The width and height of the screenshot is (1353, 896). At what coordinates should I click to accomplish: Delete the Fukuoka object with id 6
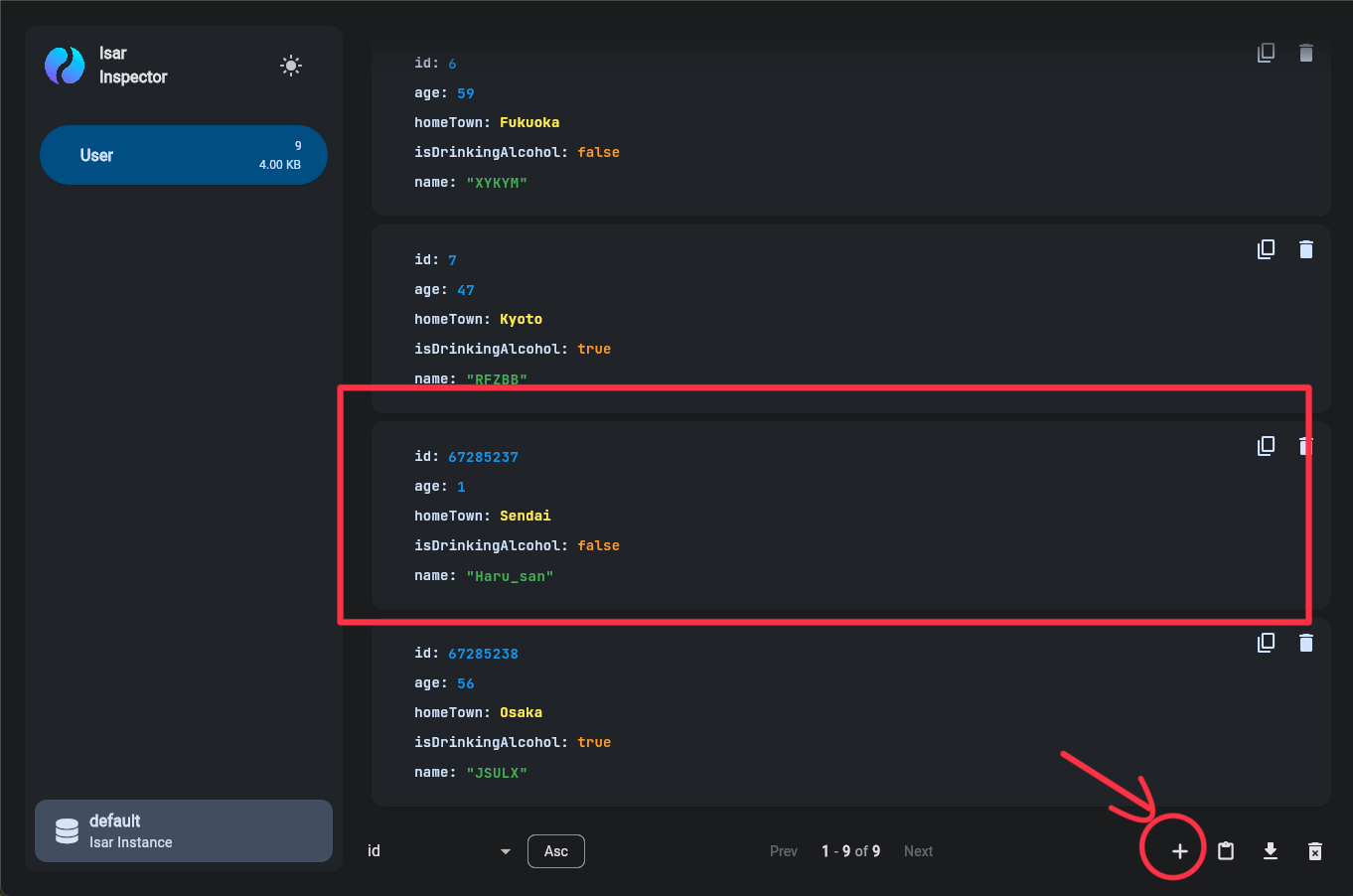[1305, 53]
